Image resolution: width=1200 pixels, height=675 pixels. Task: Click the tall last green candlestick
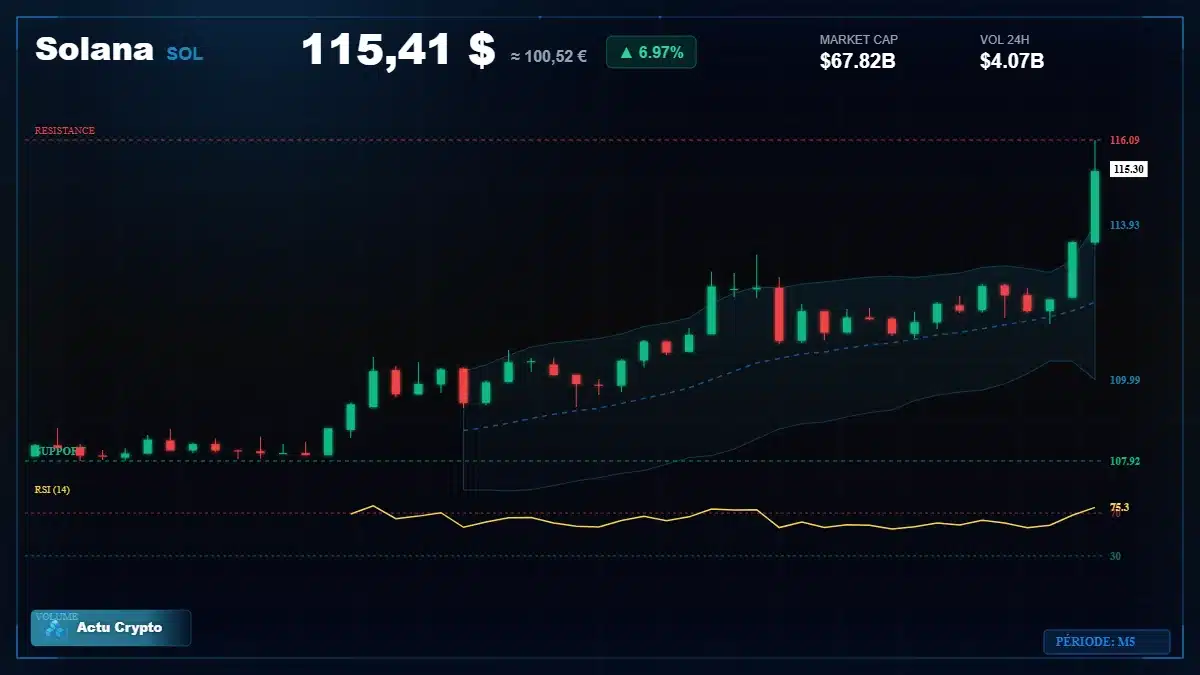click(1095, 205)
